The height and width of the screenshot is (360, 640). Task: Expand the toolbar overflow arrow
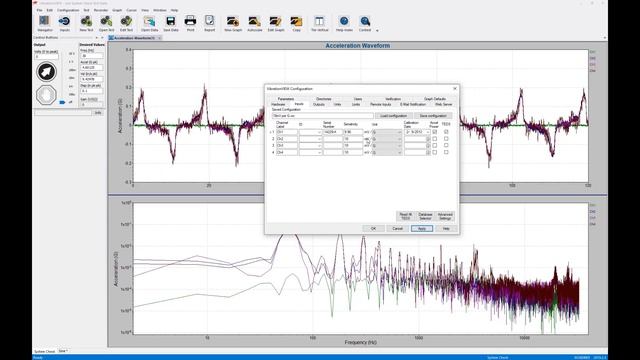click(377, 31)
